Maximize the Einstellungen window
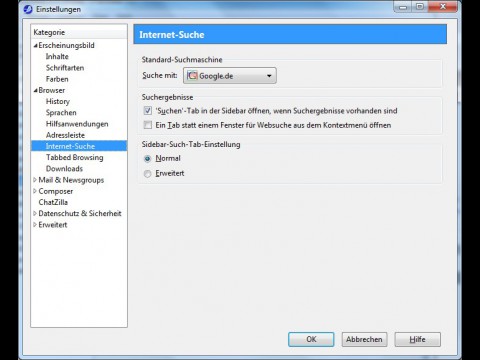 click(x=420, y=7)
